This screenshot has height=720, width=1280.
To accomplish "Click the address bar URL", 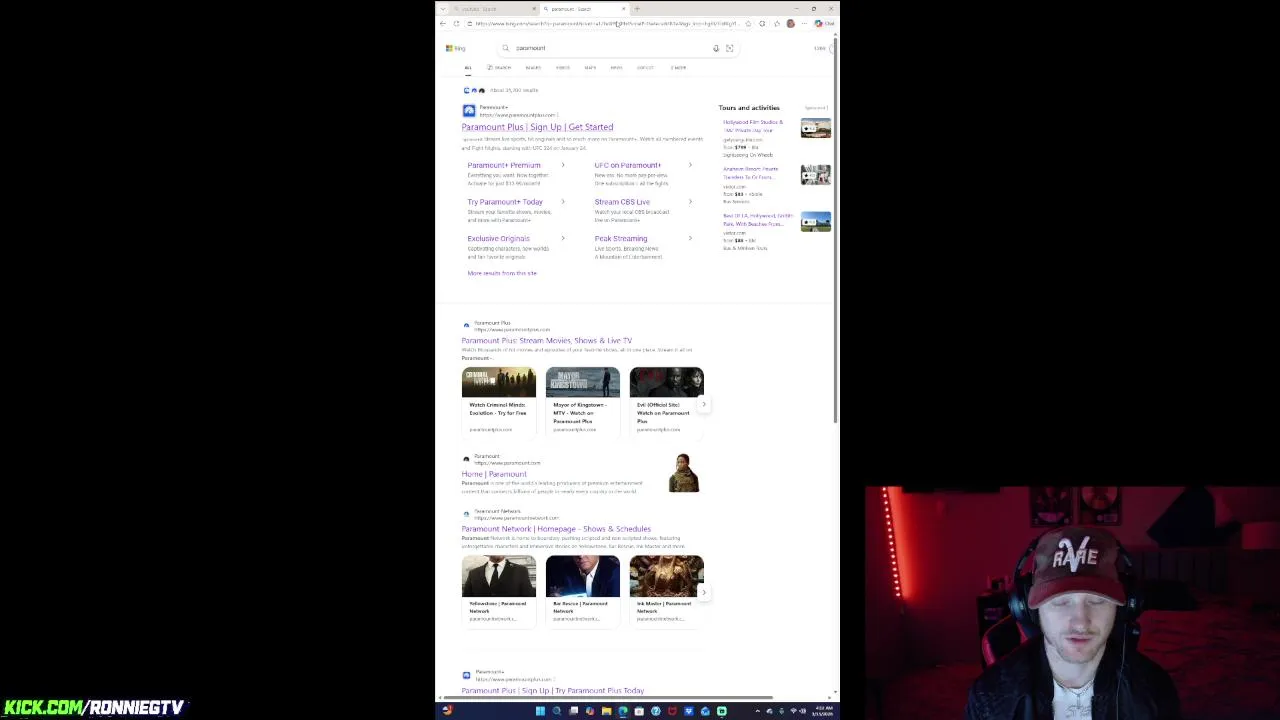I will coord(606,23).
